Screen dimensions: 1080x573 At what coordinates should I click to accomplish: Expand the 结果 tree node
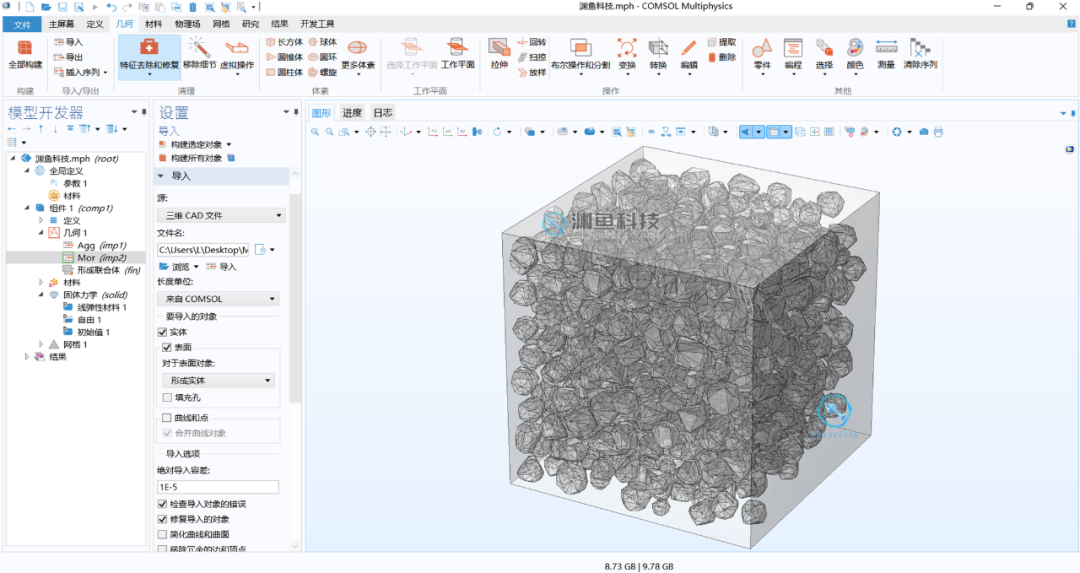tap(27, 357)
